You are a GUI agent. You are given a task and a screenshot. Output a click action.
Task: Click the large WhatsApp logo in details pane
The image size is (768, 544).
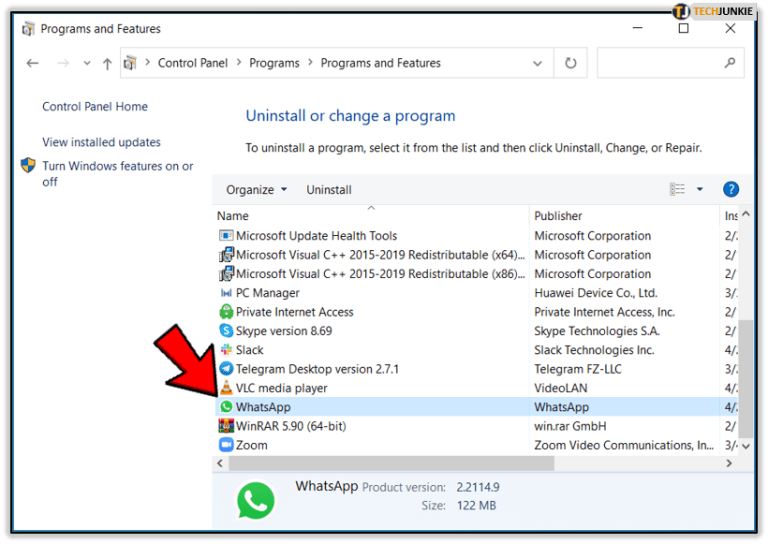pyautogui.click(x=256, y=500)
